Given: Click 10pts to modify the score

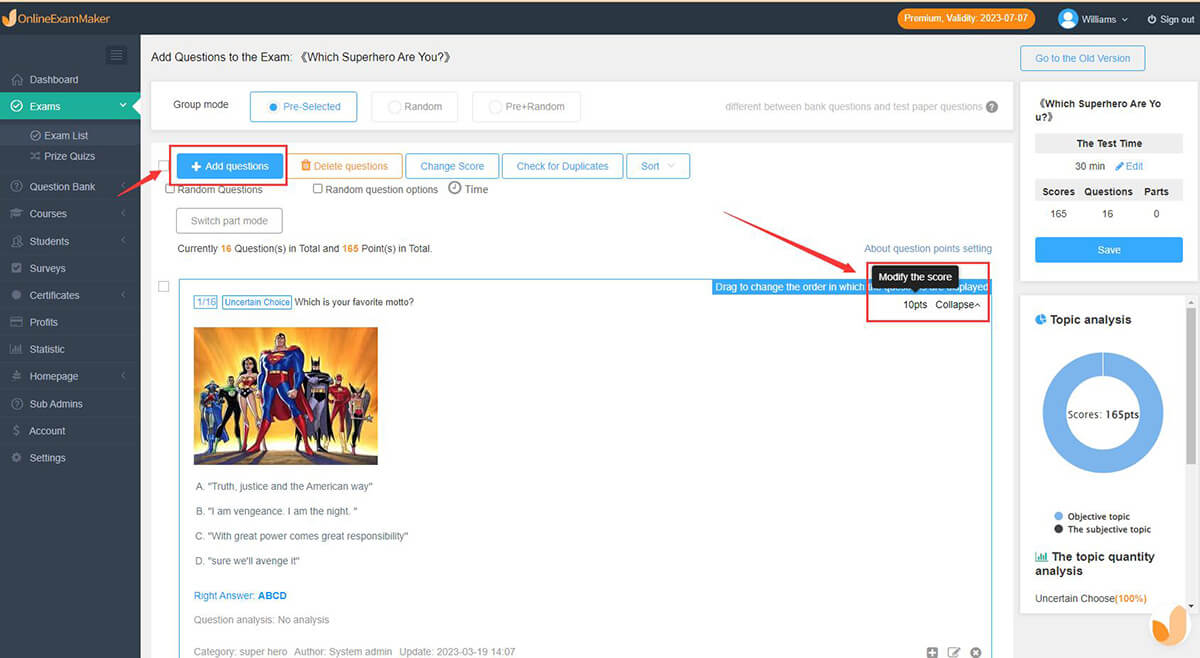Looking at the screenshot, I should point(915,304).
